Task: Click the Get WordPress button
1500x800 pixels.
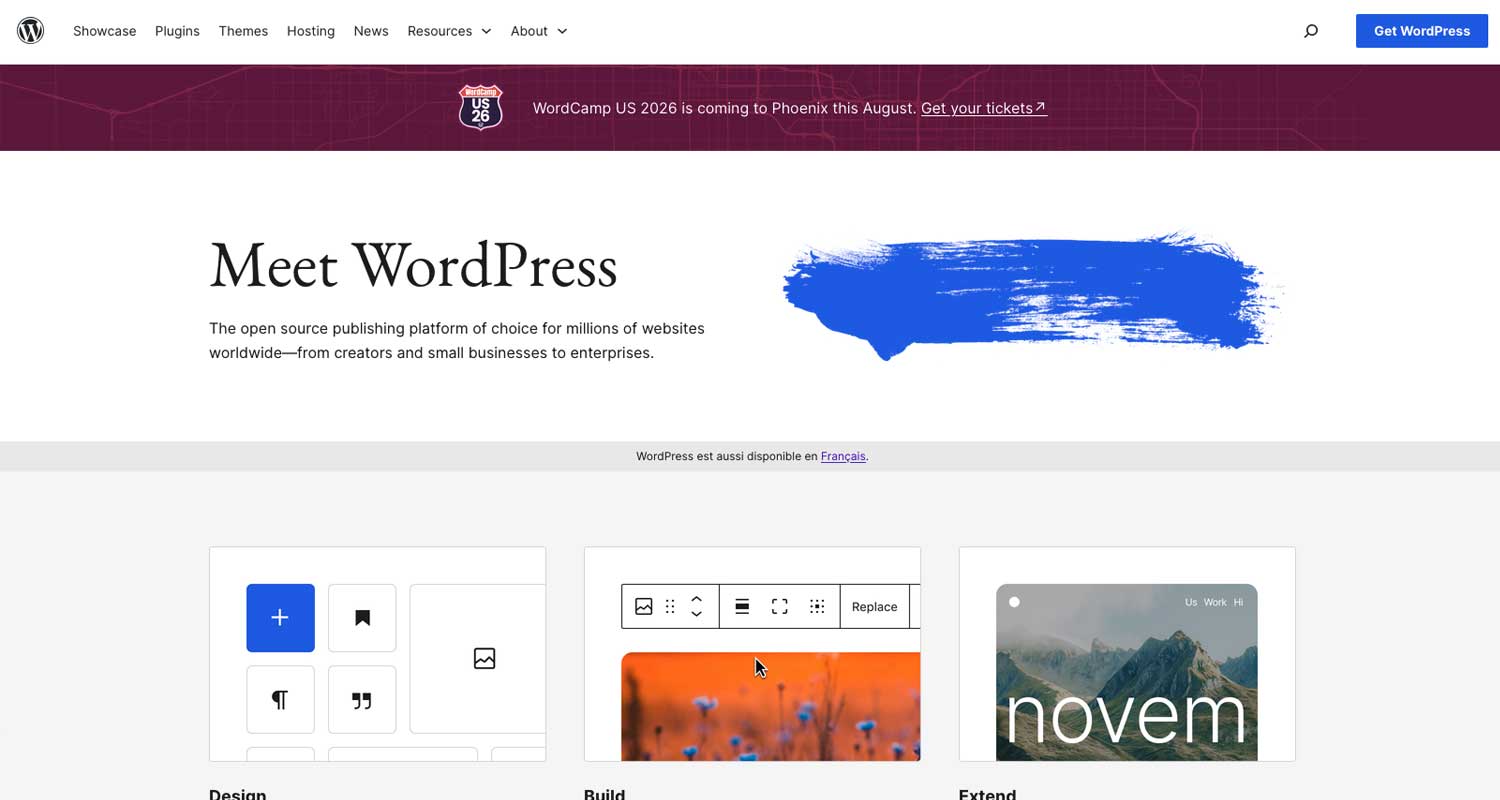Action: click(x=1422, y=31)
